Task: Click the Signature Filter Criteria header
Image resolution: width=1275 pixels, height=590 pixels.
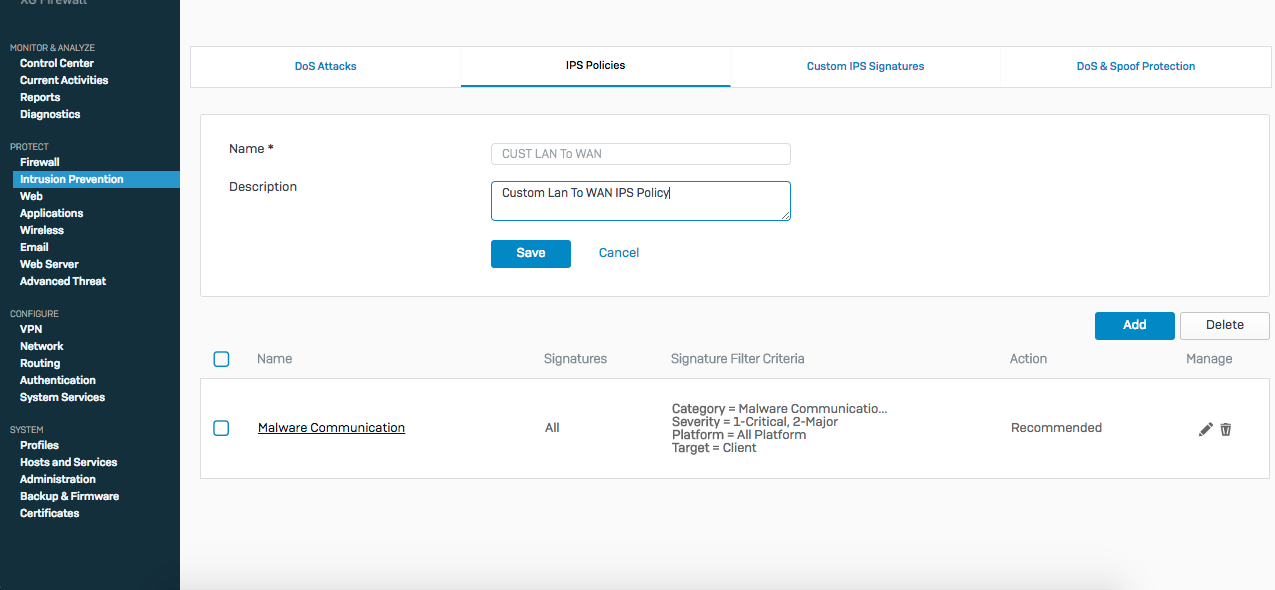Action: (738, 359)
